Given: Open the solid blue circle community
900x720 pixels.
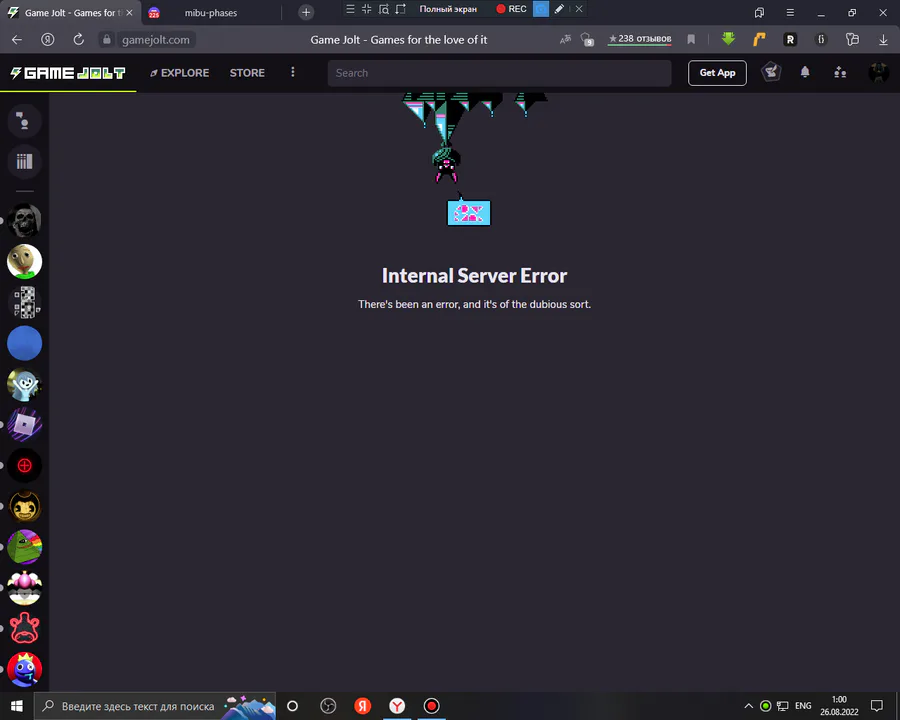Looking at the screenshot, I should (x=25, y=343).
